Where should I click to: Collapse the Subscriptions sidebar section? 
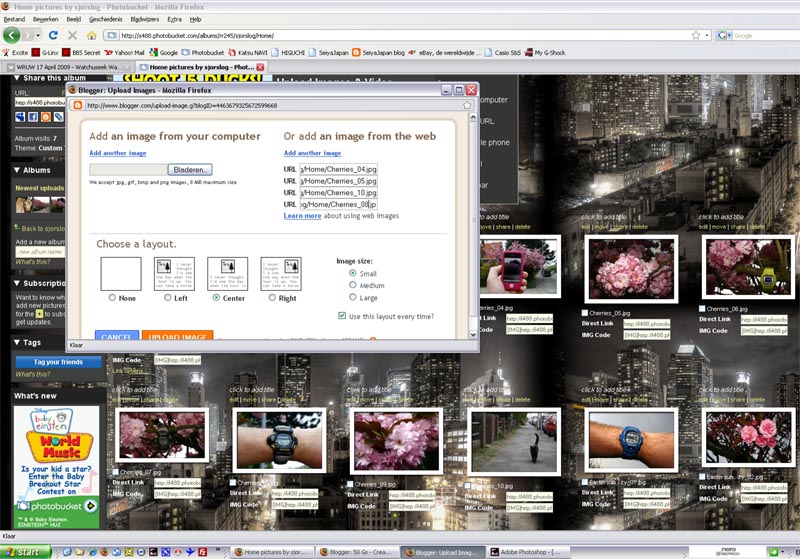click(17, 283)
